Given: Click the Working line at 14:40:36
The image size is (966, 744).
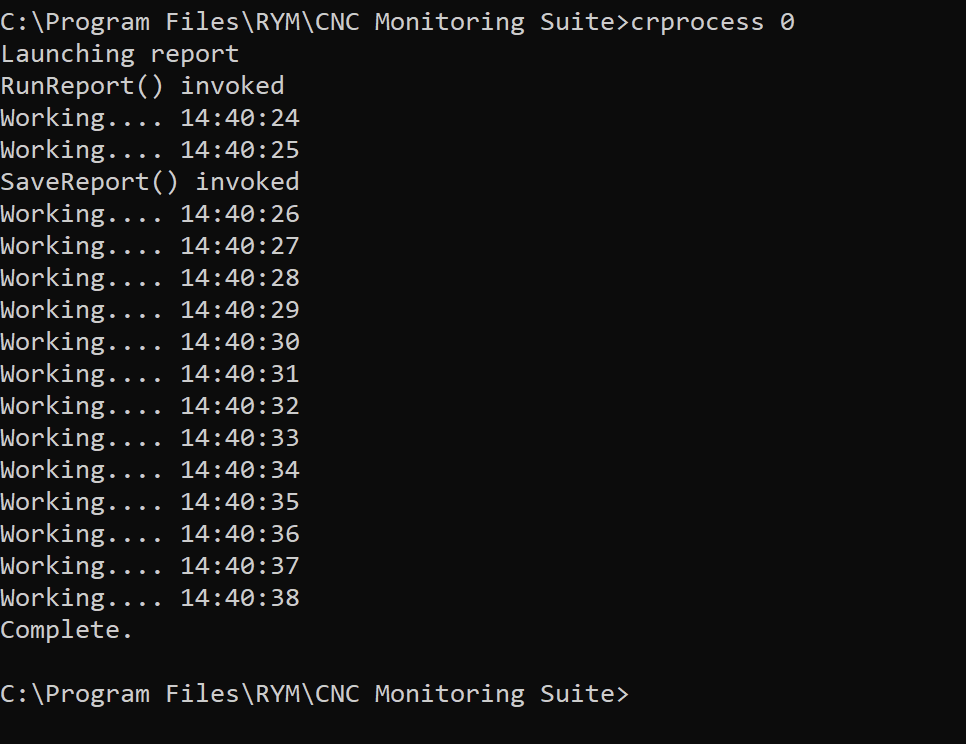Looking at the screenshot, I should pyautogui.click(x=150, y=535).
